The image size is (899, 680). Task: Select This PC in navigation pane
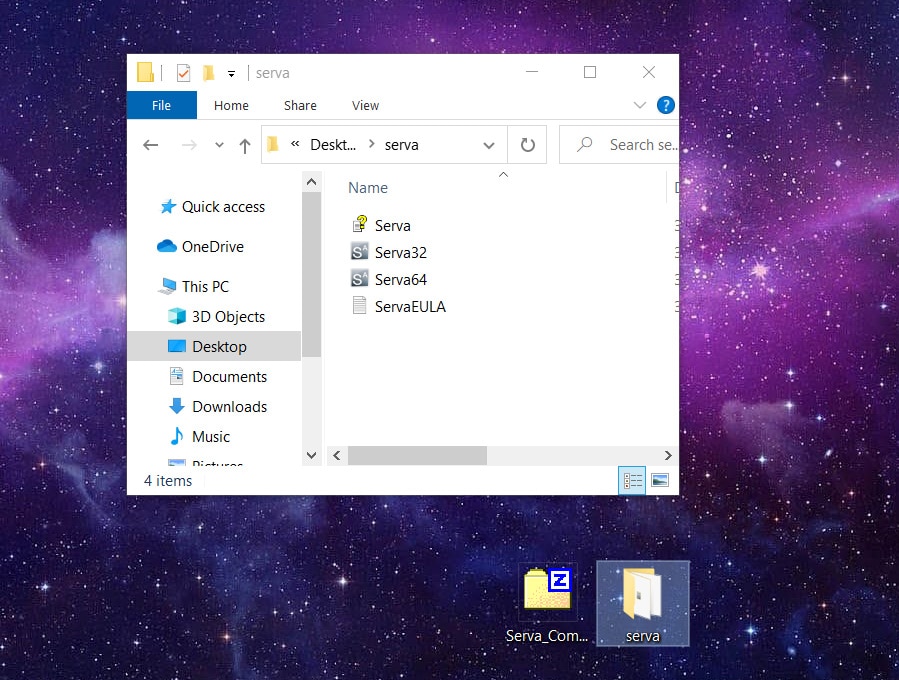point(193,286)
